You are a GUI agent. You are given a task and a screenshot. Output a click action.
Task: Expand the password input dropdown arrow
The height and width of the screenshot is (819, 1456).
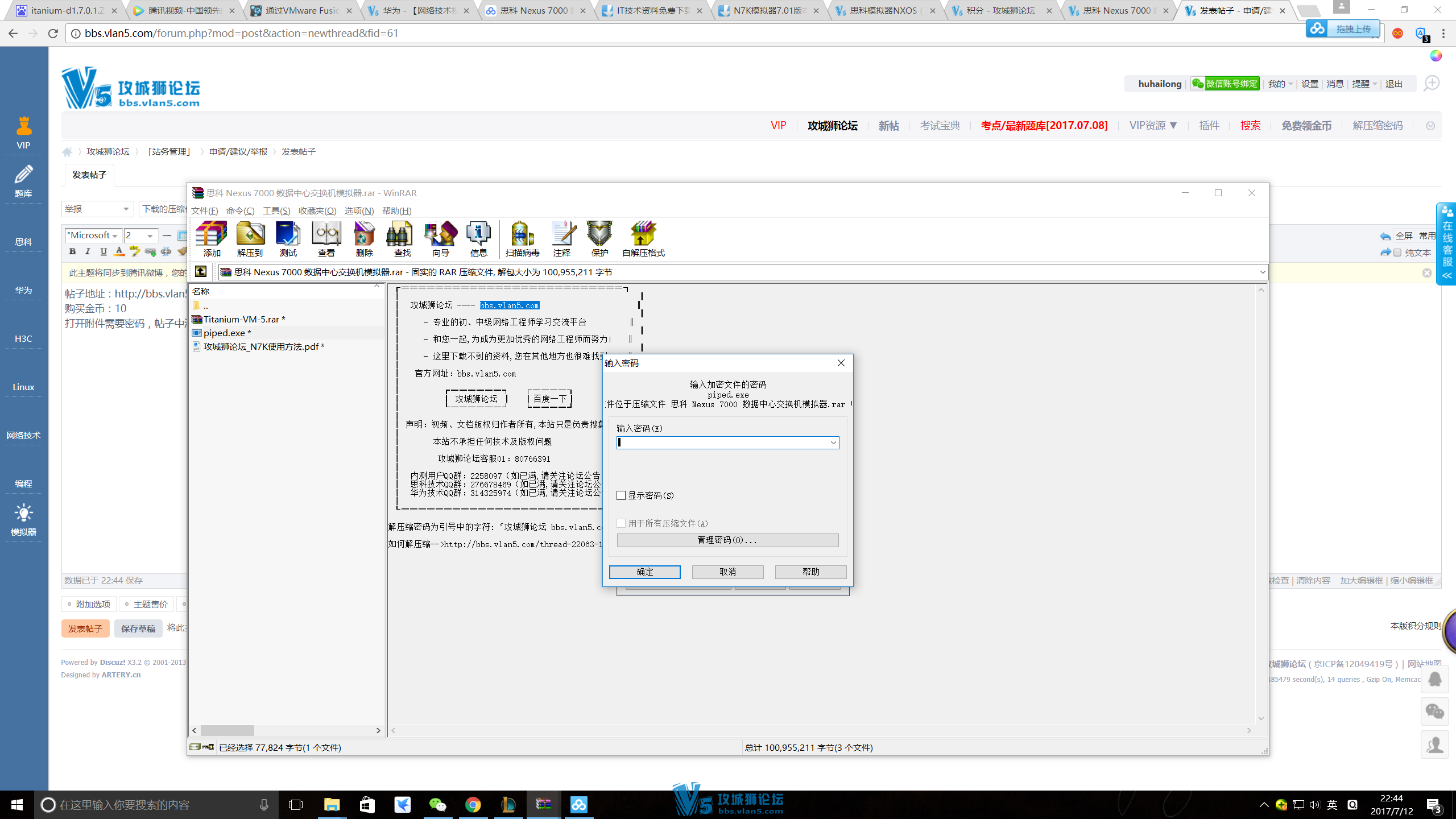tap(833, 442)
